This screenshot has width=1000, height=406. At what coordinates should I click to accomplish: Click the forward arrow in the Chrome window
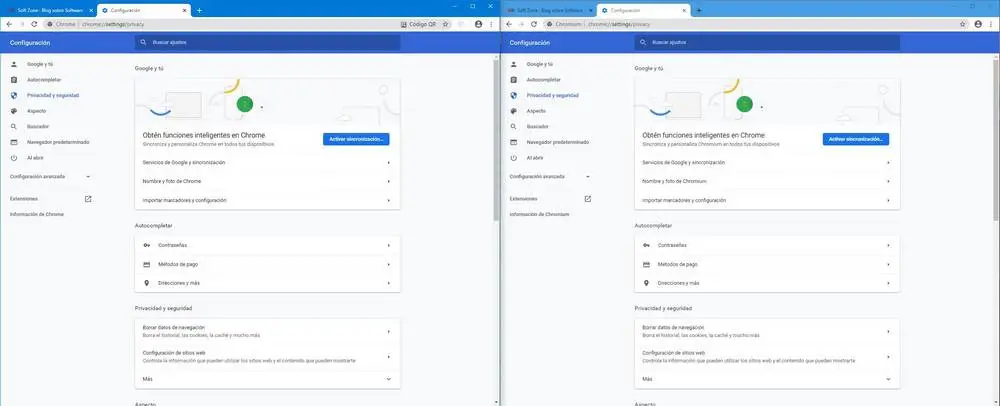(x=21, y=24)
